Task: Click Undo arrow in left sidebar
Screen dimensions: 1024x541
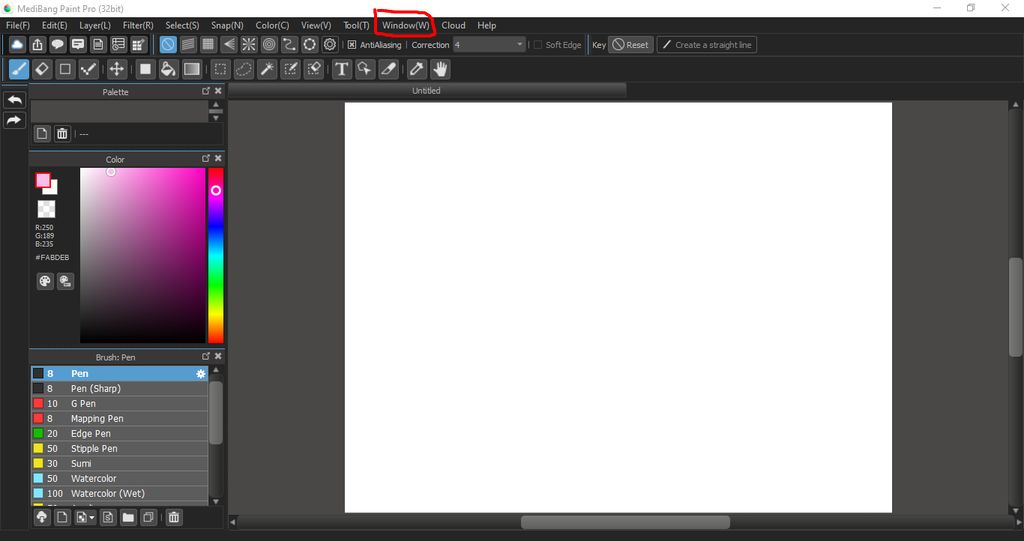Action: click(x=14, y=99)
